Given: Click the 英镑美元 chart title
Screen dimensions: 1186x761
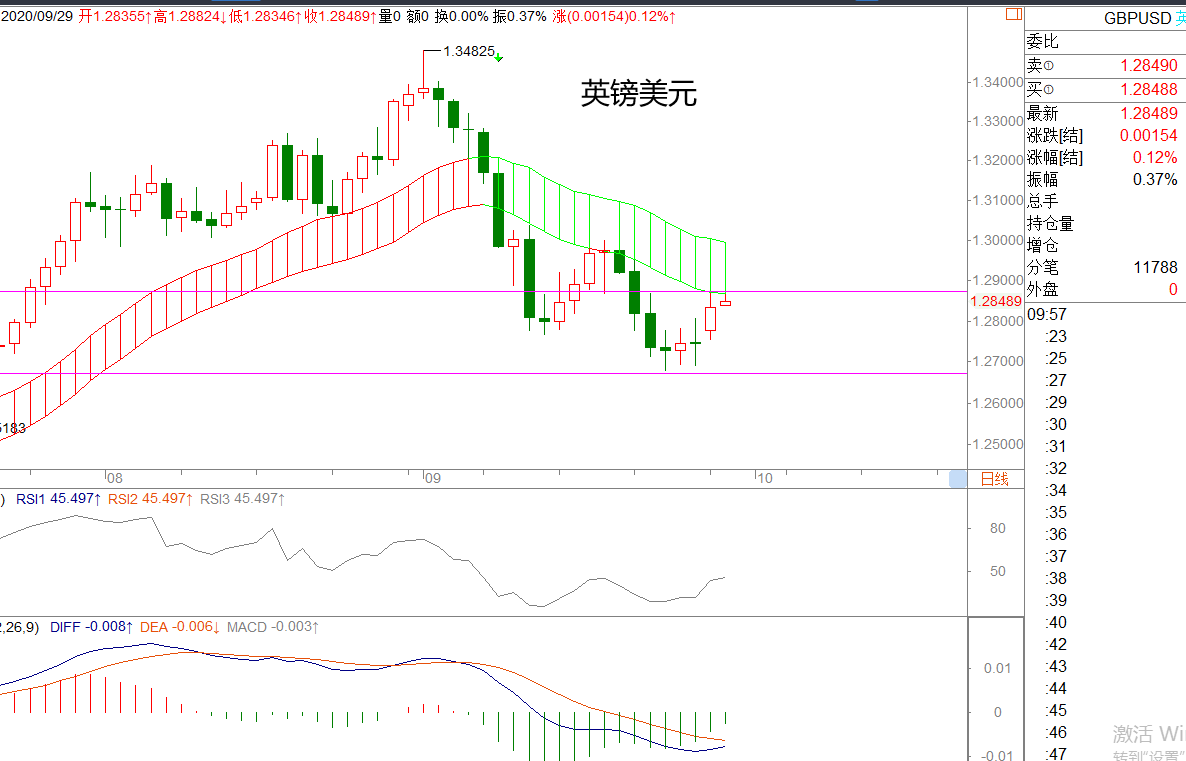Looking at the screenshot, I should (x=638, y=94).
